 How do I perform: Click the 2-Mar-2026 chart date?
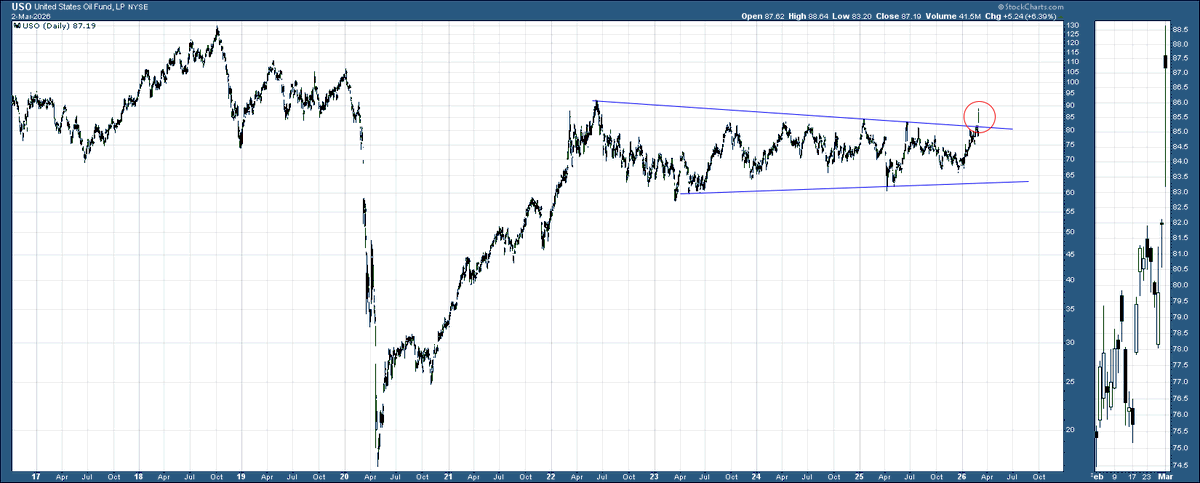(31, 17)
